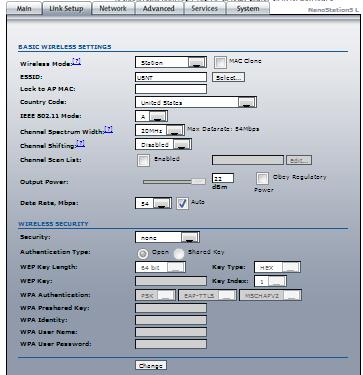Open the WEP Key Length dropdown

click(160, 267)
